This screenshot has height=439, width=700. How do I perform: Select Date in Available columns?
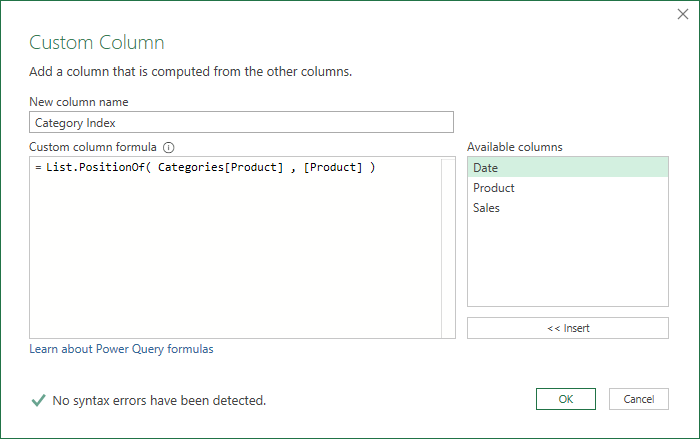568,167
